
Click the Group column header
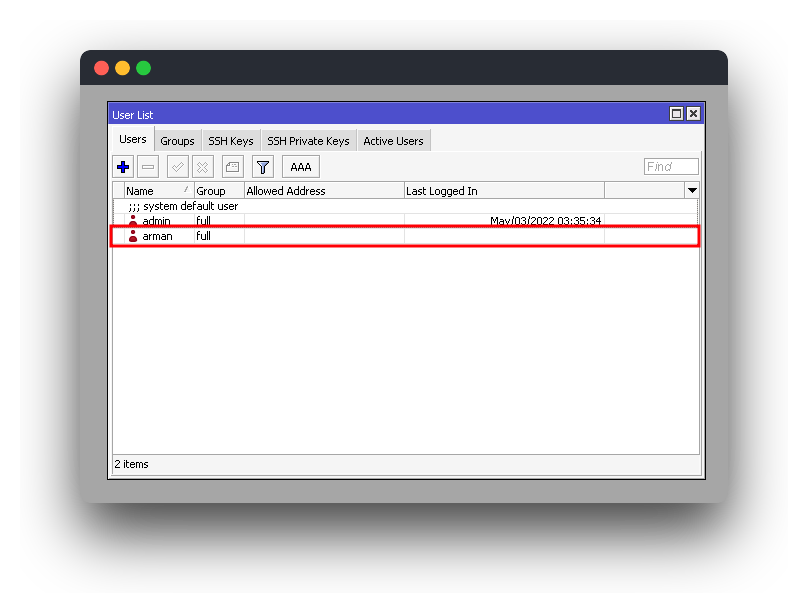point(218,191)
